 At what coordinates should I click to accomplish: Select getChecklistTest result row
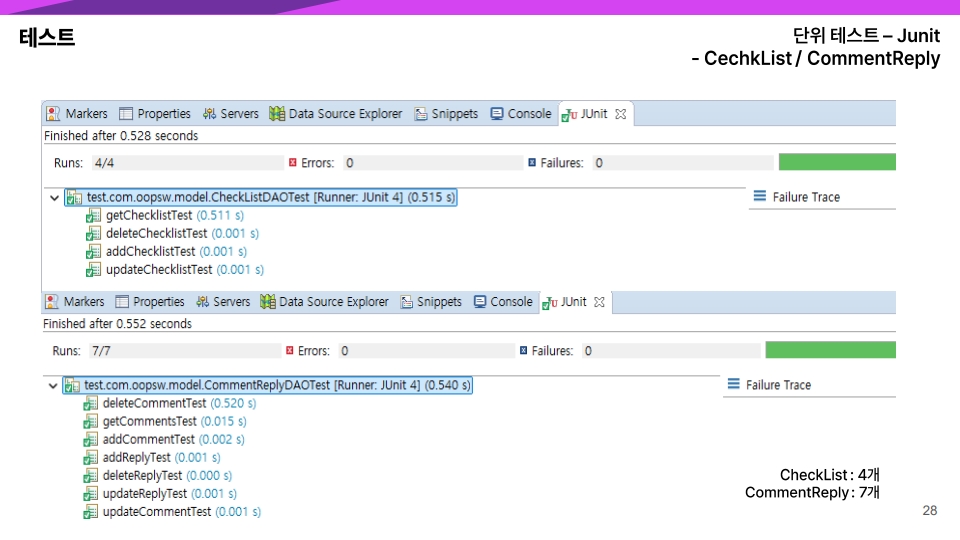coord(165,216)
